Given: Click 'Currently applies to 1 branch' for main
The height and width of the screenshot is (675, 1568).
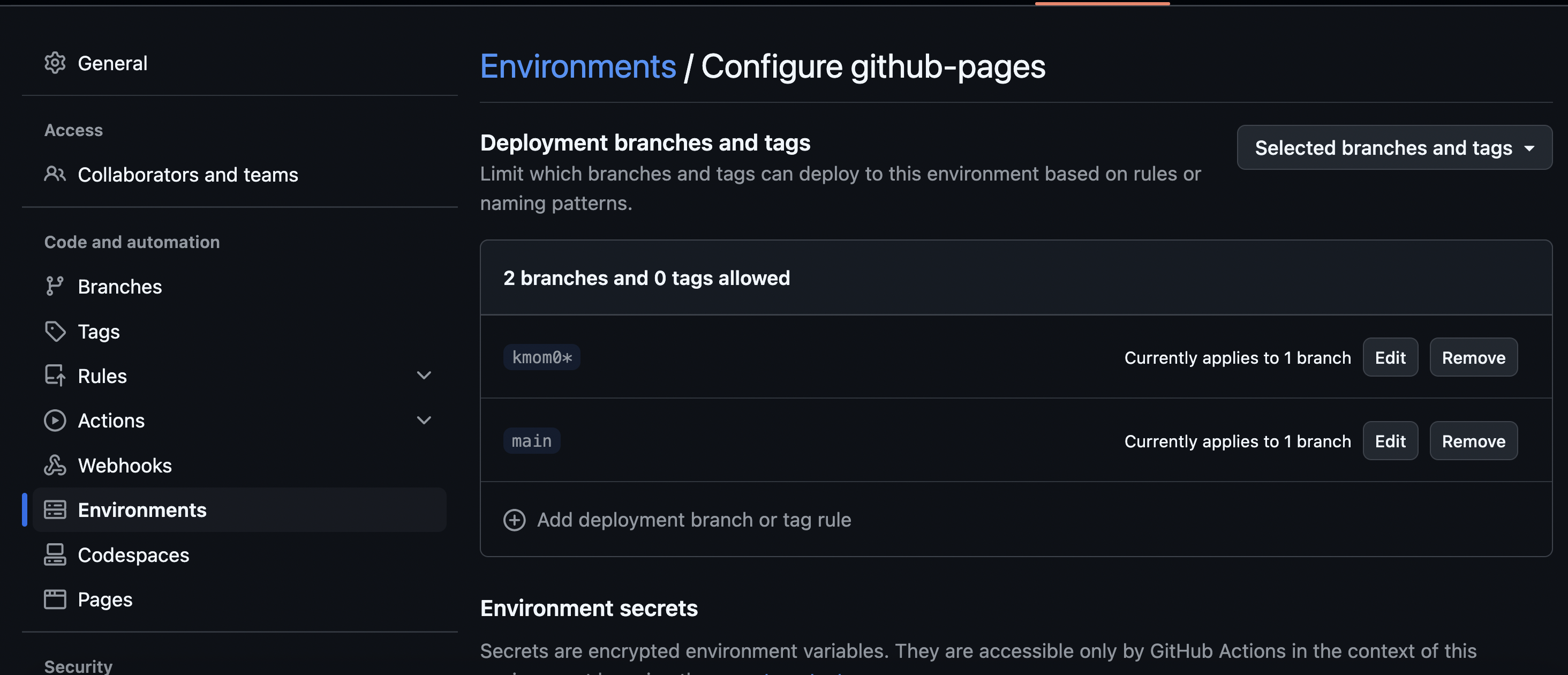Looking at the screenshot, I should [1238, 441].
